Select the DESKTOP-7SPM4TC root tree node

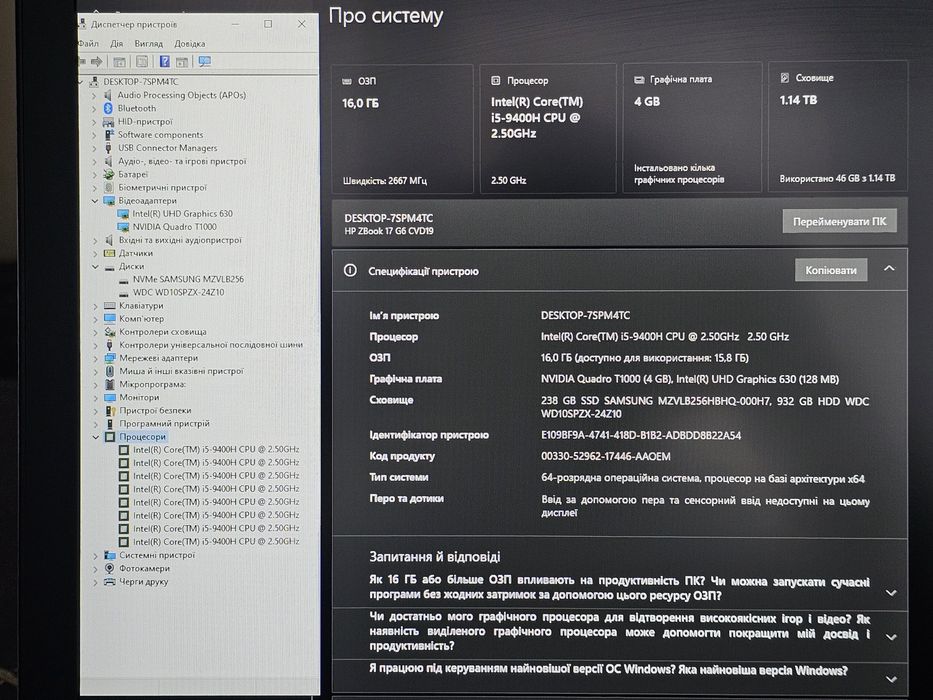coord(140,82)
